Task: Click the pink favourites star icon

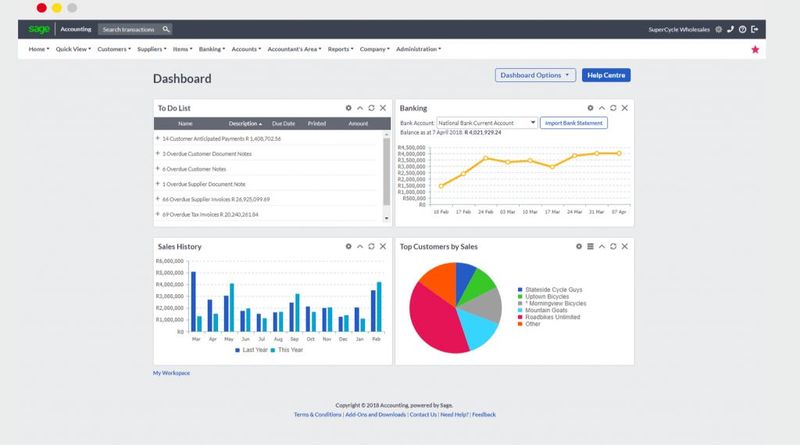Action: pos(755,49)
